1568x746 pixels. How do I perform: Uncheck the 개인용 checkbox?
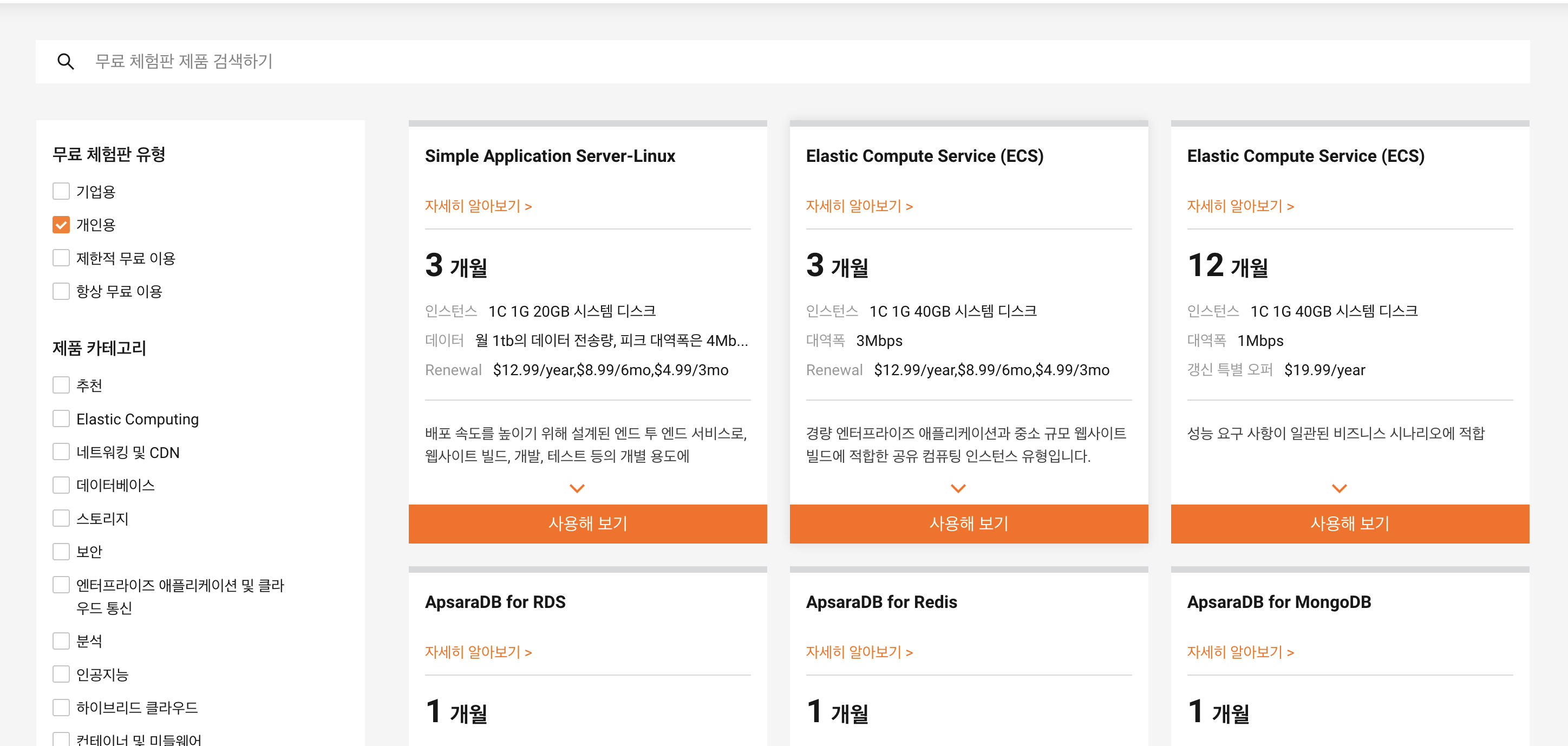[61, 225]
